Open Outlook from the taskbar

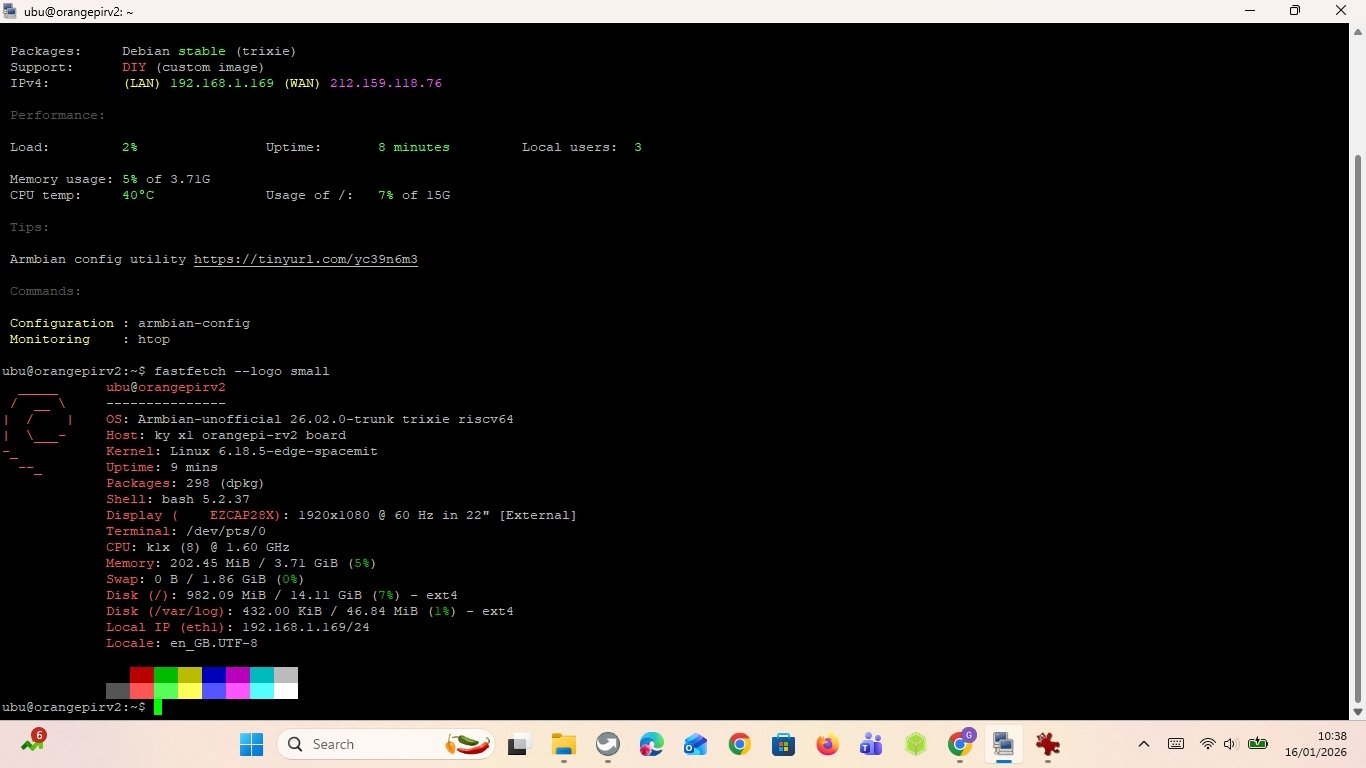coord(695,744)
